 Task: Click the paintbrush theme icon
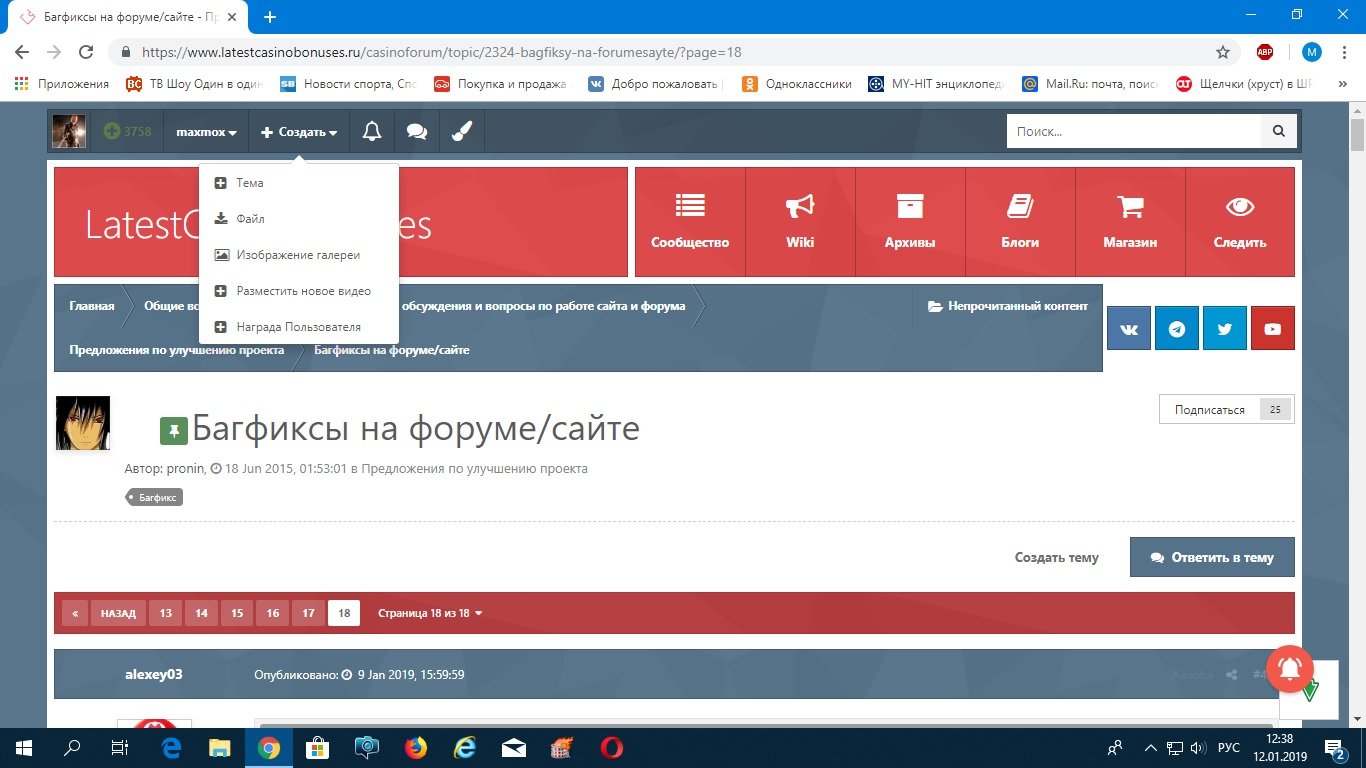click(x=462, y=132)
